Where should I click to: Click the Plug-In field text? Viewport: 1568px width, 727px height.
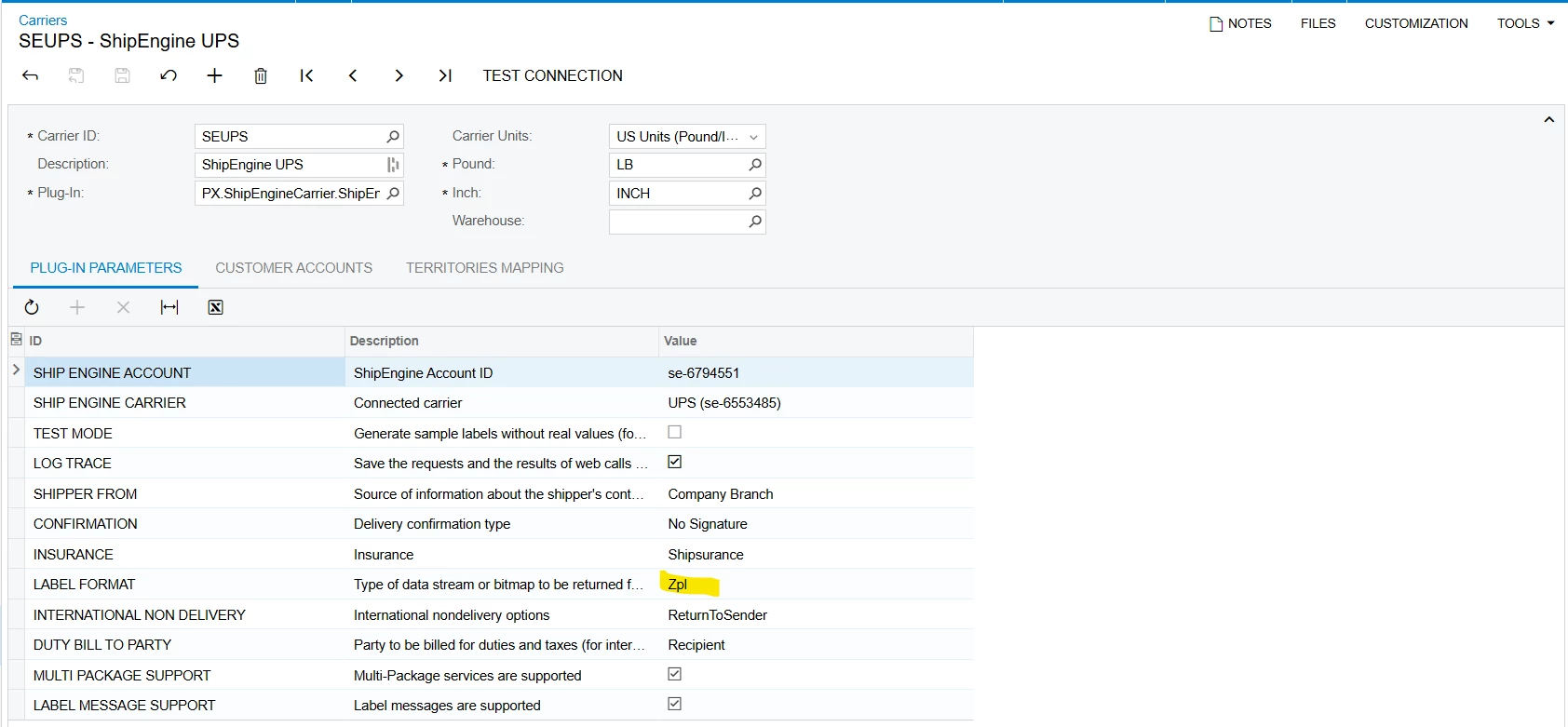coord(291,194)
